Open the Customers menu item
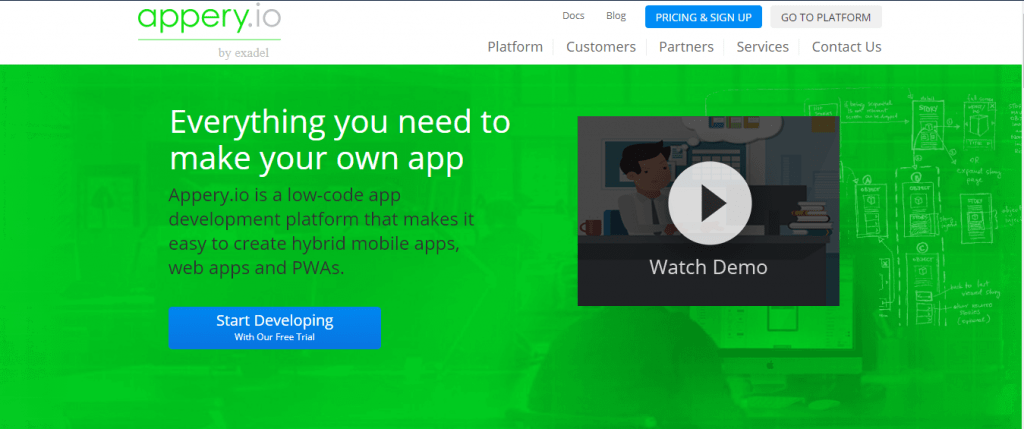Viewport: 1024px width, 429px height. [601, 47]
